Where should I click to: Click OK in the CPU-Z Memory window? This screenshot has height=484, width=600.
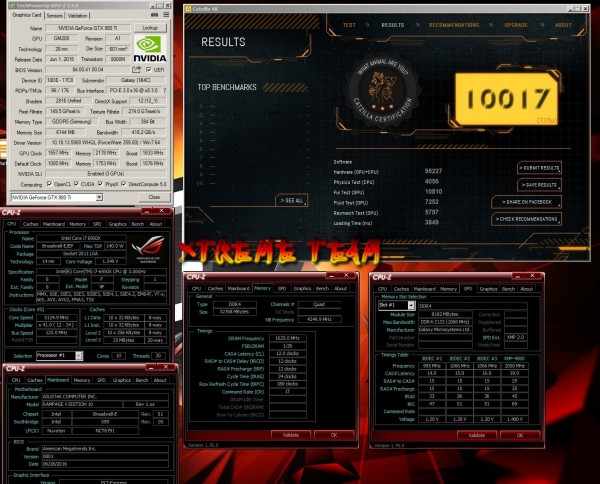pos(334,435)
